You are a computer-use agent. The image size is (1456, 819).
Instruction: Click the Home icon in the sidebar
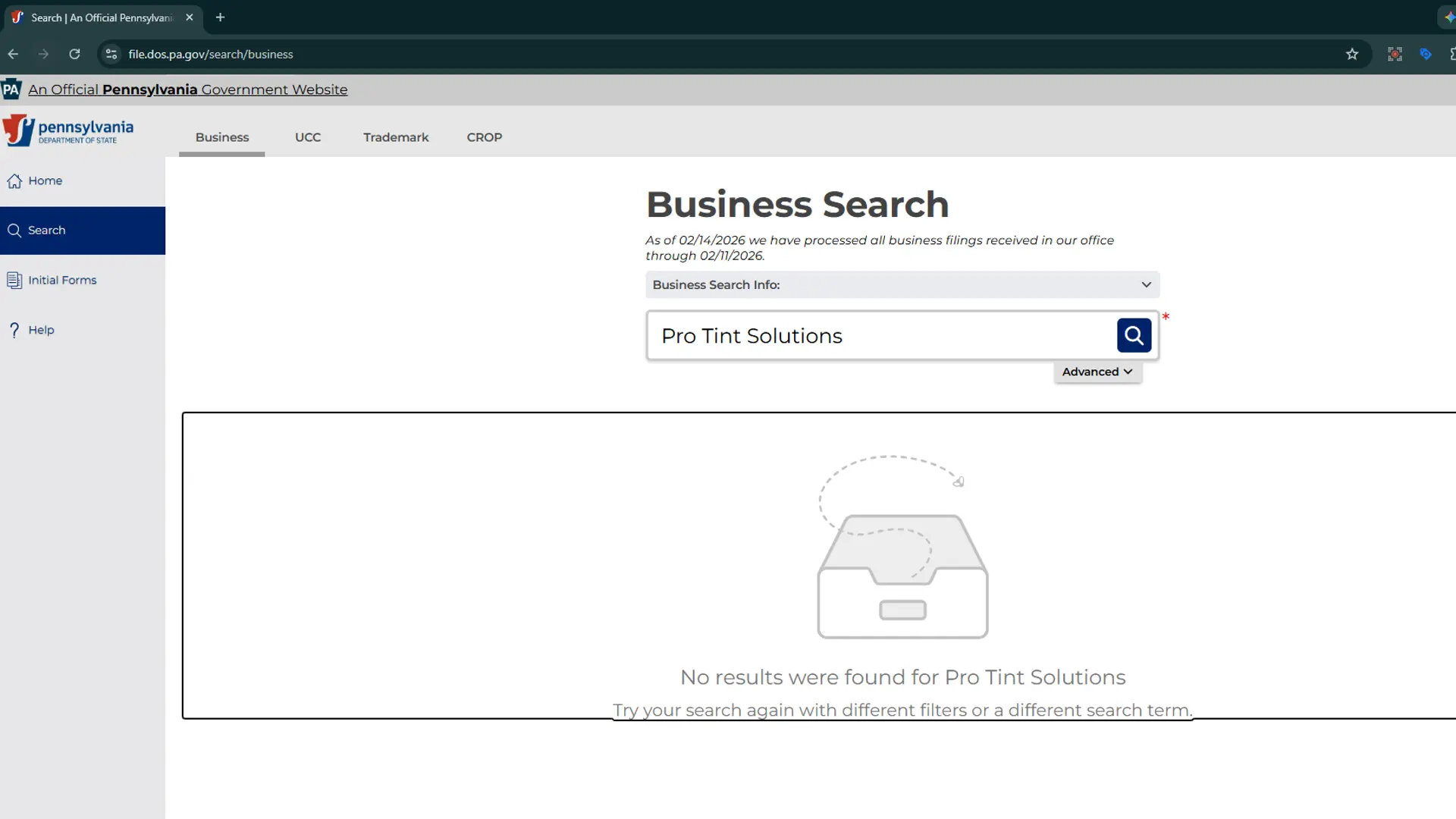click(15, 180)
